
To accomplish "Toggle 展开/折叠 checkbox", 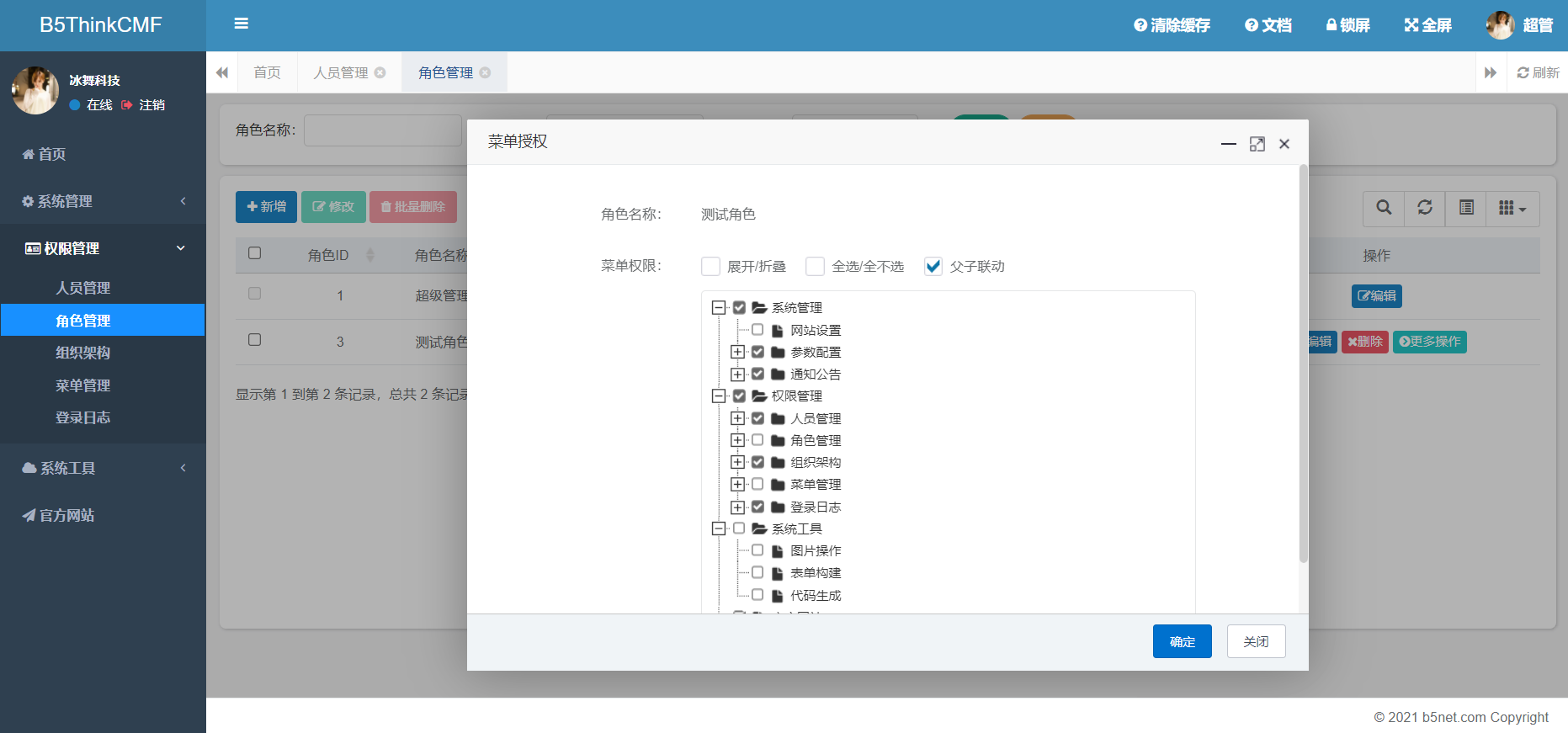I will 711,267.
